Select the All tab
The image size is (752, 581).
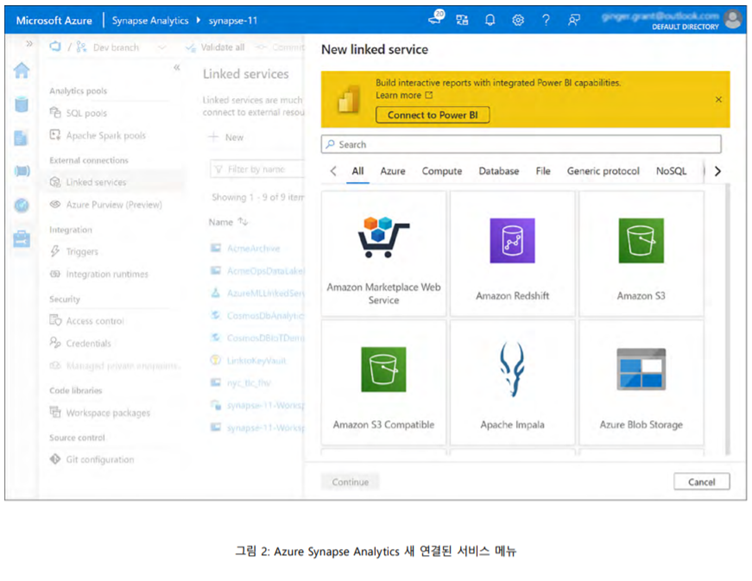[x=358, y=171]
